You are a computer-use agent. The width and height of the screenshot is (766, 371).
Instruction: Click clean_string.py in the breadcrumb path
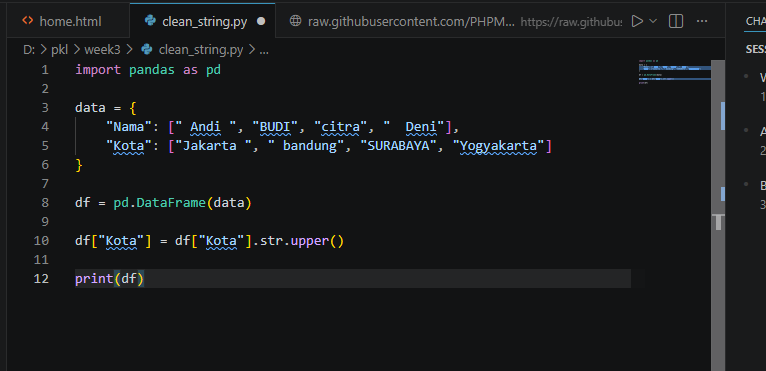tap(201, 49)
